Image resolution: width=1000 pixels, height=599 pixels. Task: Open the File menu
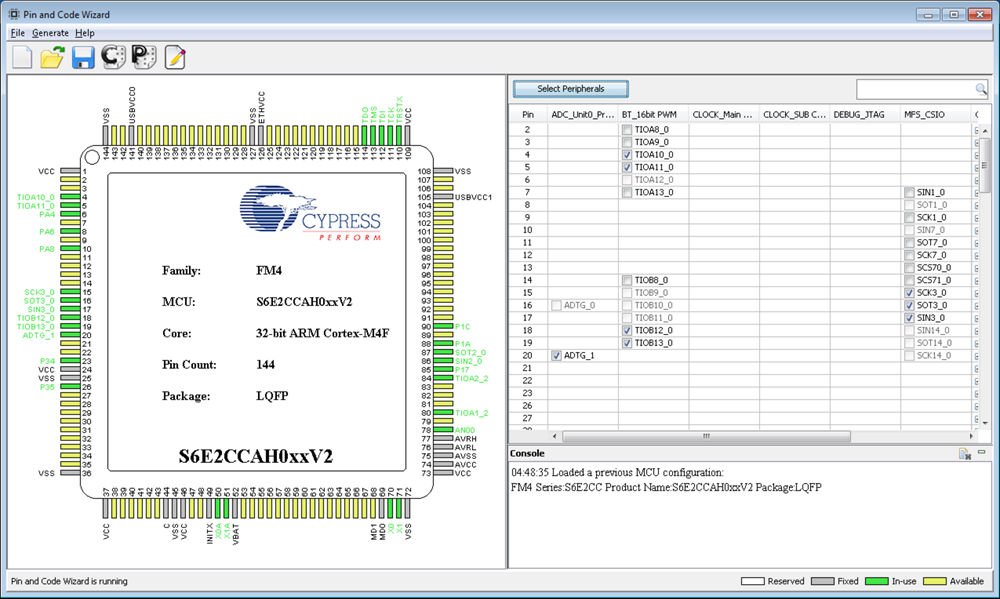[x=18, y=33]
